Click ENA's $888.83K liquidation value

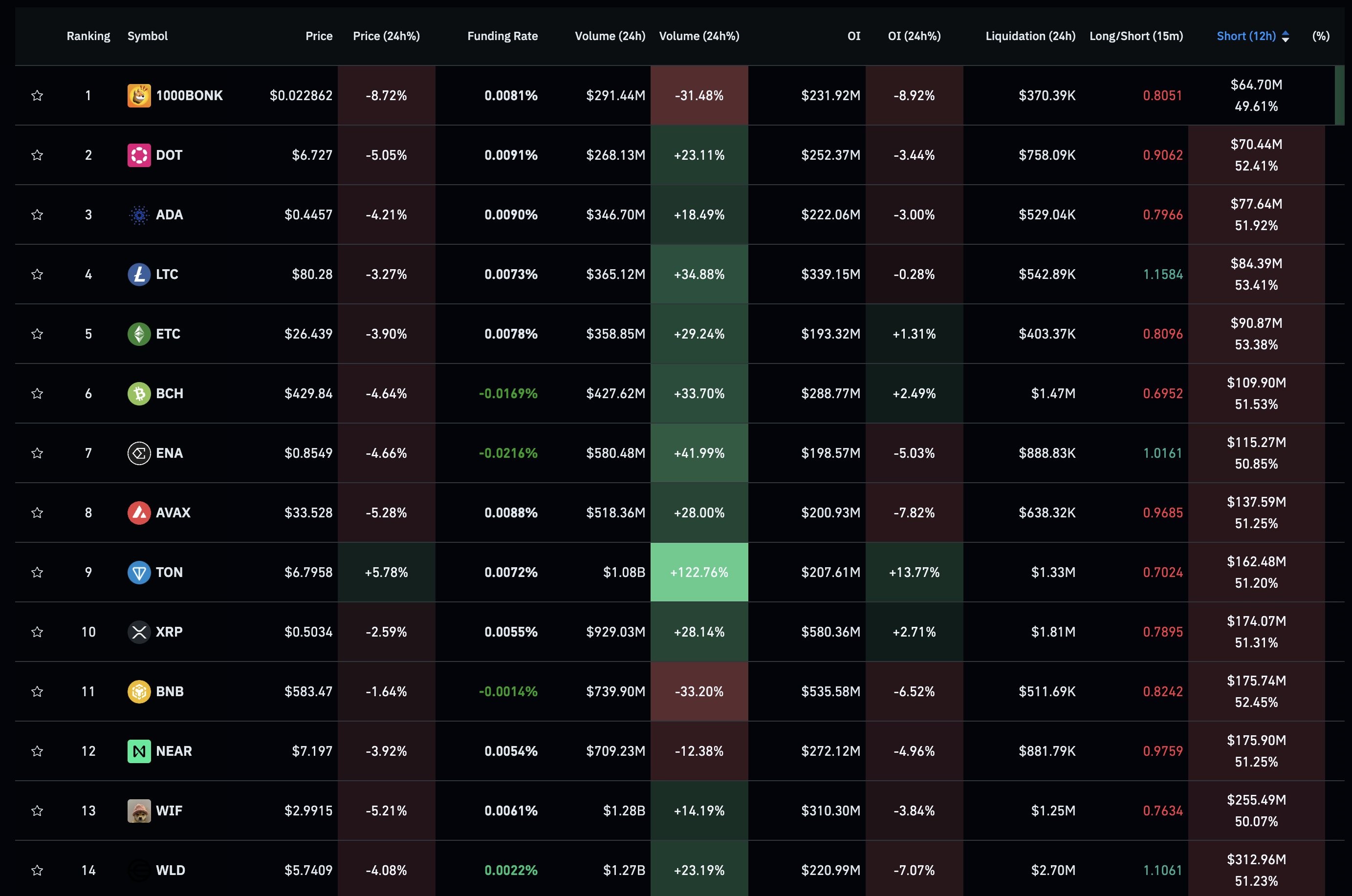[x=1047, y=453]
